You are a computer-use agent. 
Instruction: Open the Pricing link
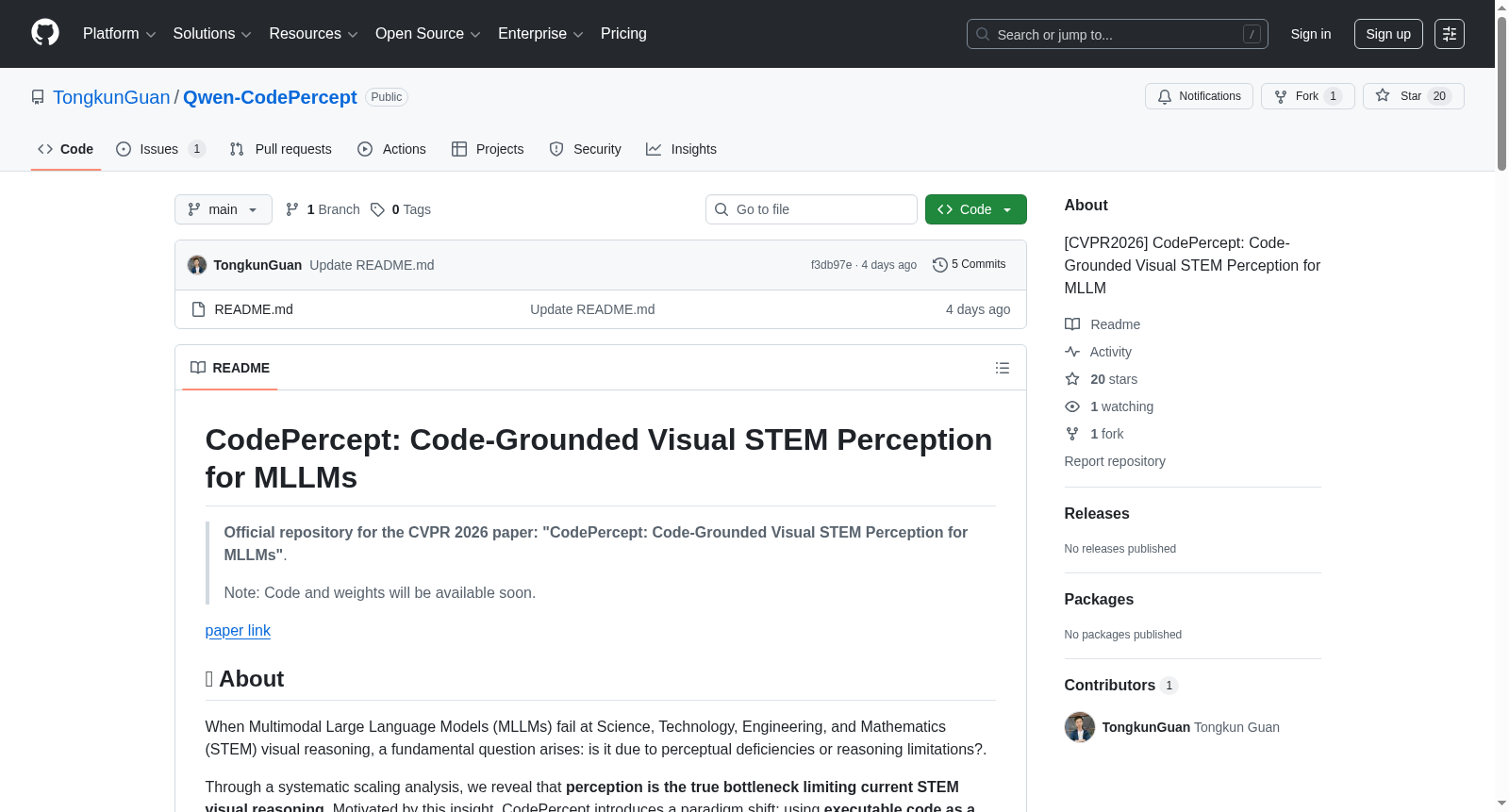(x=623, y=34)
